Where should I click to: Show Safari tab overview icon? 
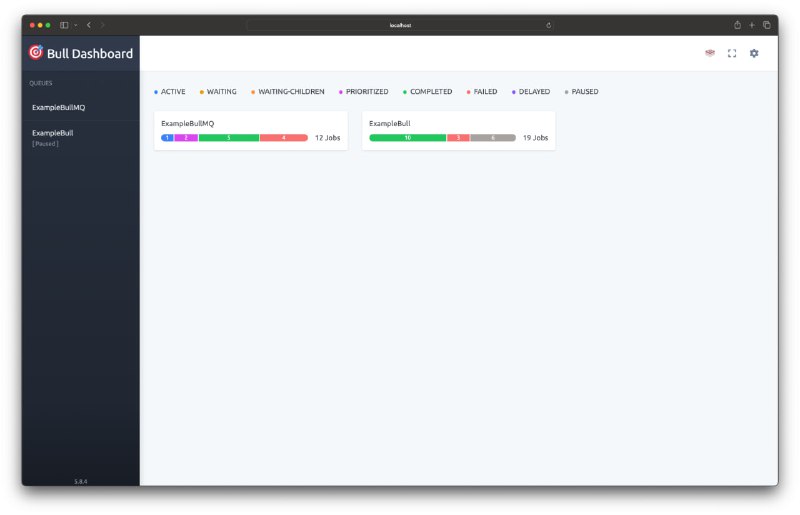coord(767,25)
